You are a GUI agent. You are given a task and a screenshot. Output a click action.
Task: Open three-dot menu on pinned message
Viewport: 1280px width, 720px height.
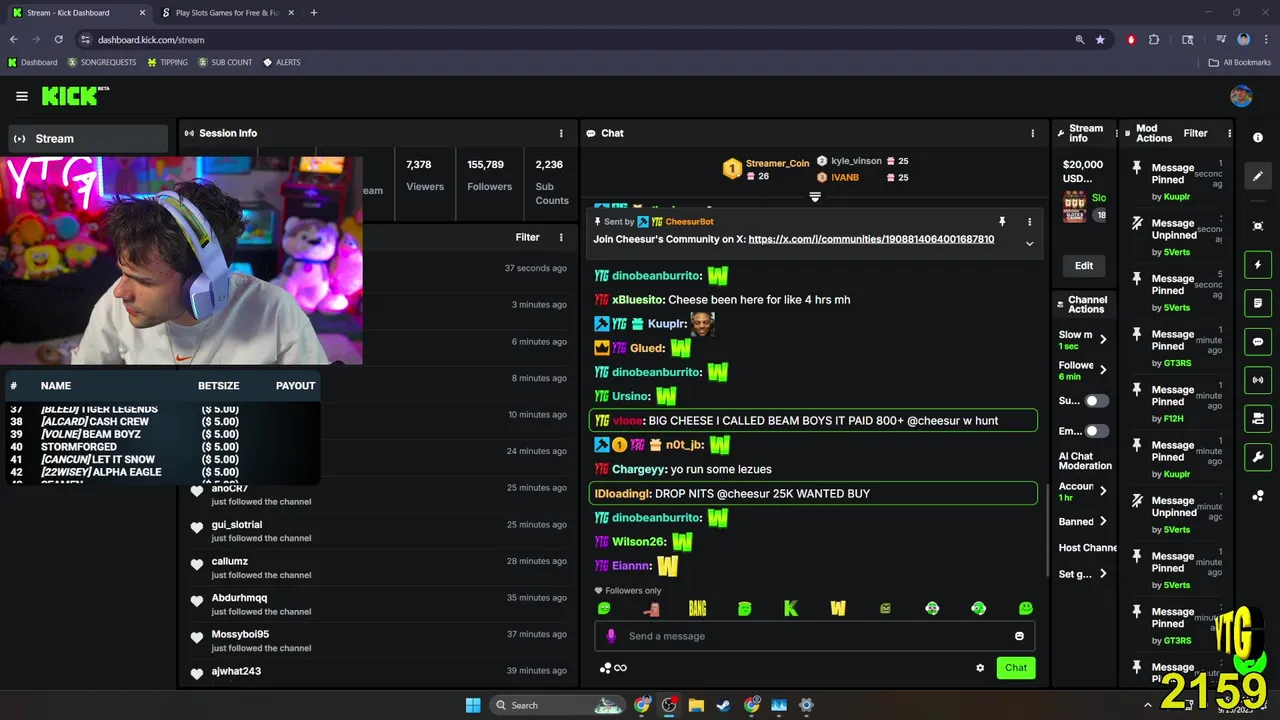[1029, 222]
